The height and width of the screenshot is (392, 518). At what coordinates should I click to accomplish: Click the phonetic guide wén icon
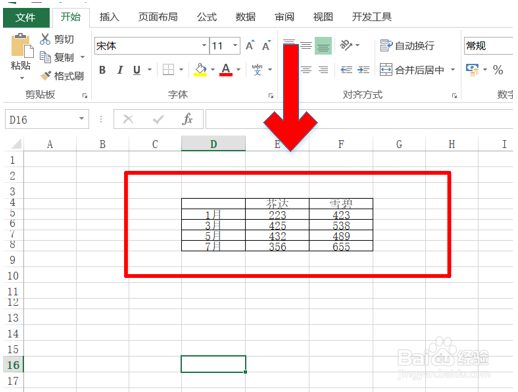(257, 70)
